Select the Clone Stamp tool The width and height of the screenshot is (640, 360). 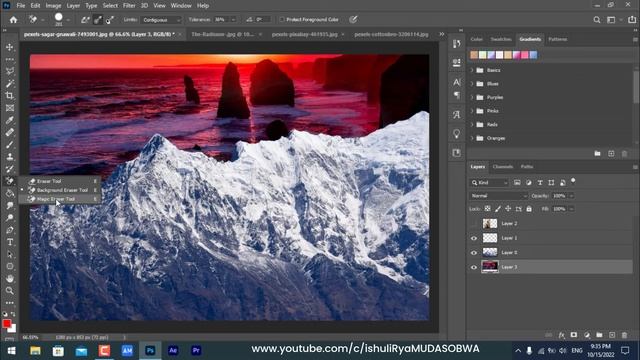tap(9, 157)
